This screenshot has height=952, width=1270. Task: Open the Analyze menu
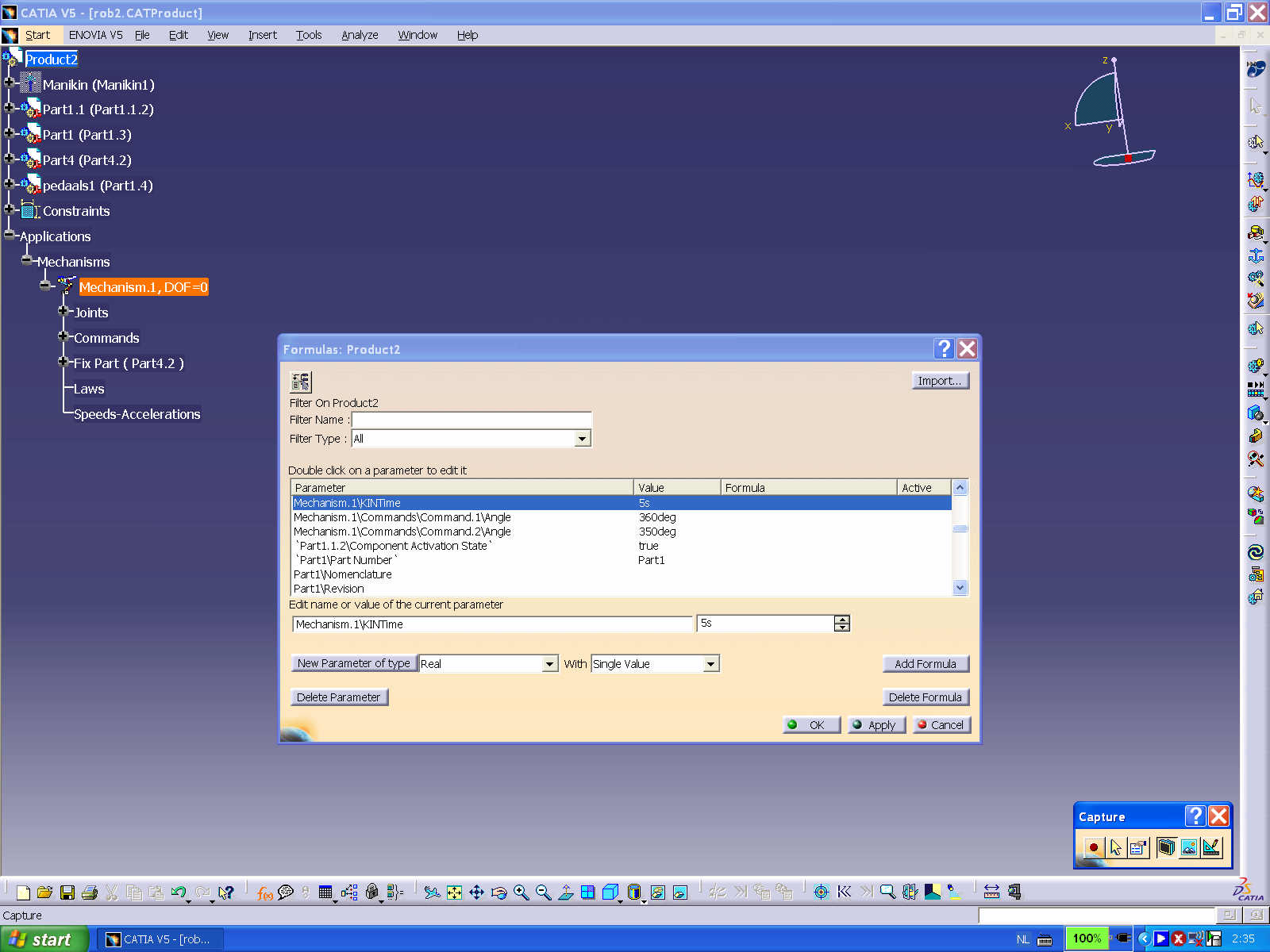click(x=360, y=35)
